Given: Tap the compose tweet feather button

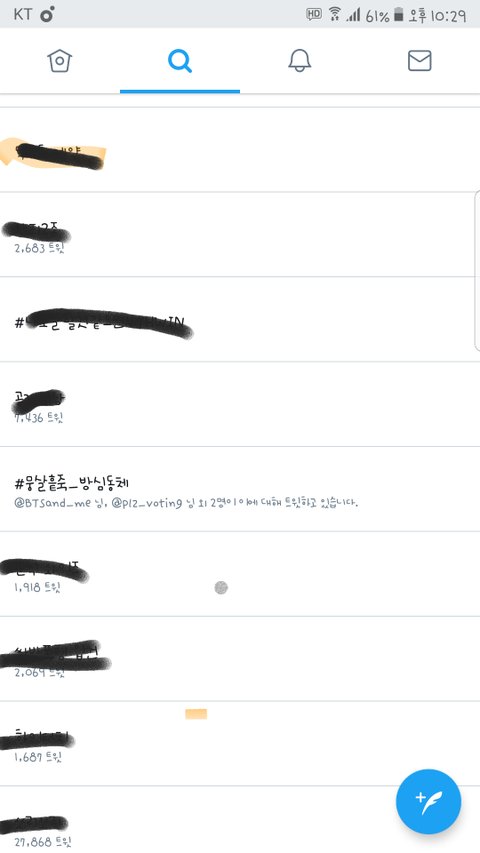Looking at the screenshot, I should click(x=428, y=802).
